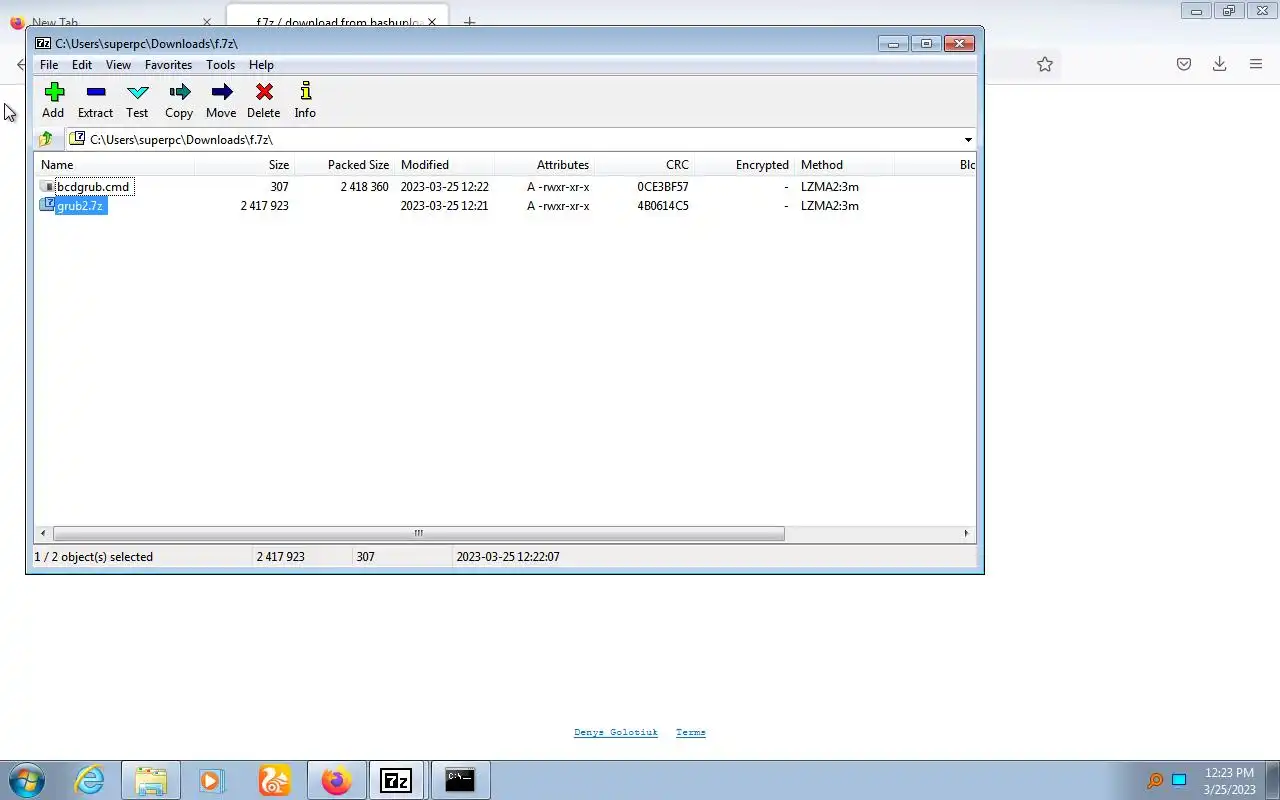The width and height of the screenshot is (1280, 800).
Task: Sort by Encrypted column header
Action: (744, 165)
